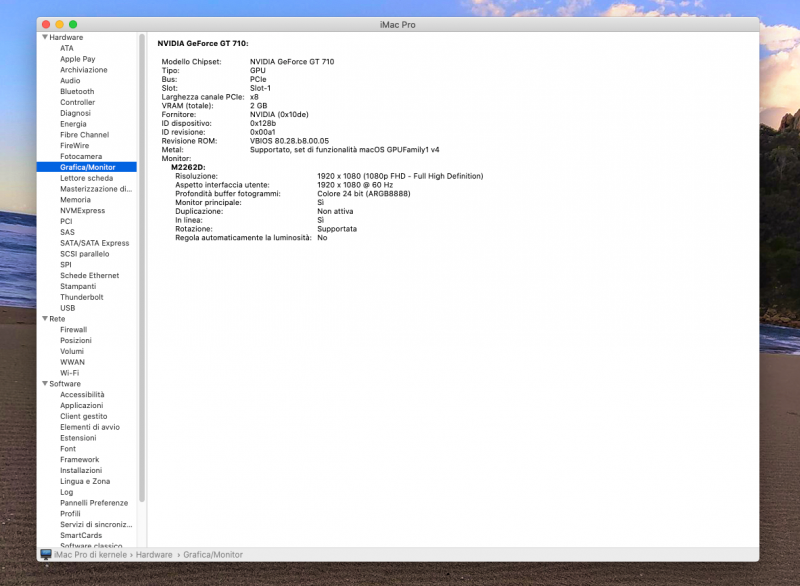Open the Controller entry
The width and height of the screenshot is (800, 586).
coord(78,103)
